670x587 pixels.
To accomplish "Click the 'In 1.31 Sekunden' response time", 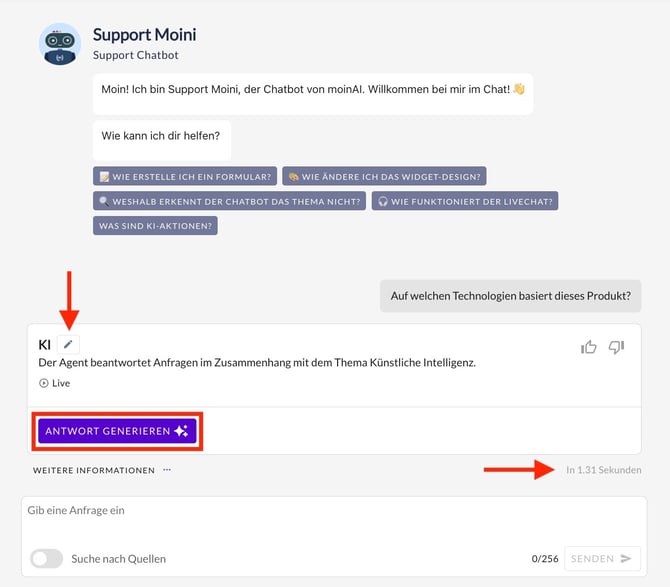I will coord(603,470).
